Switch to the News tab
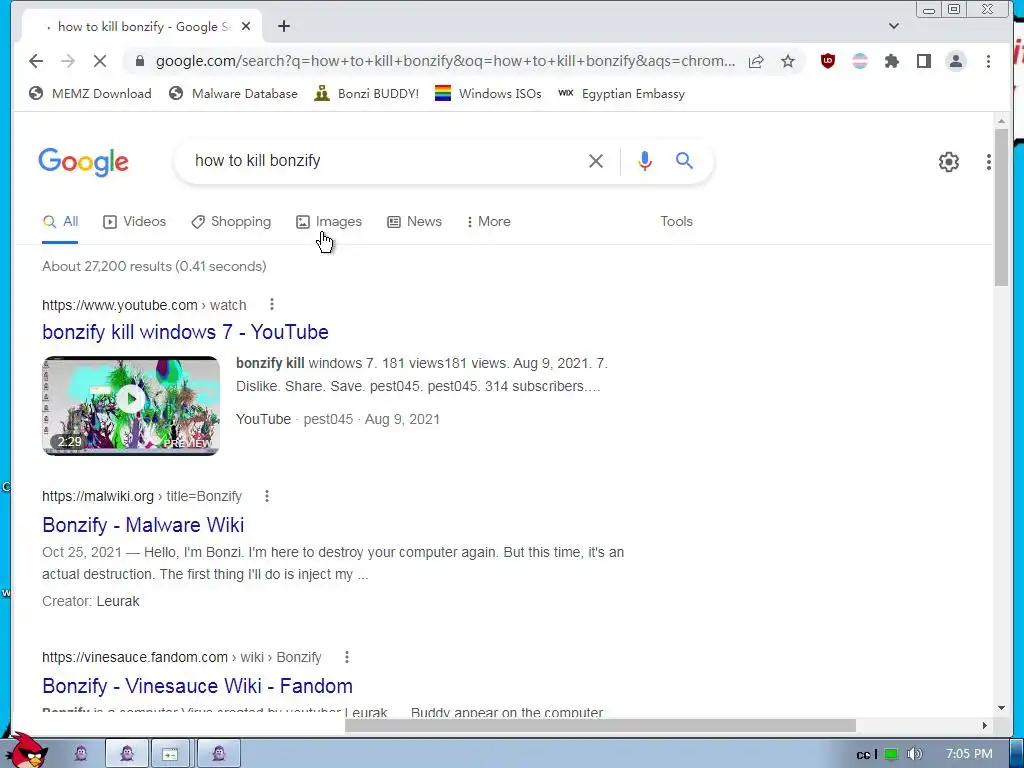Viewport: 1024px width, 768px height. 415,222
